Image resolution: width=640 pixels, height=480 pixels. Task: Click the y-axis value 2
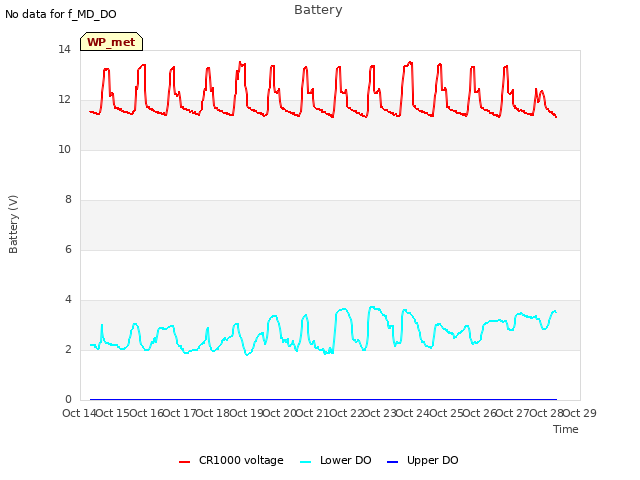point(68,350)
